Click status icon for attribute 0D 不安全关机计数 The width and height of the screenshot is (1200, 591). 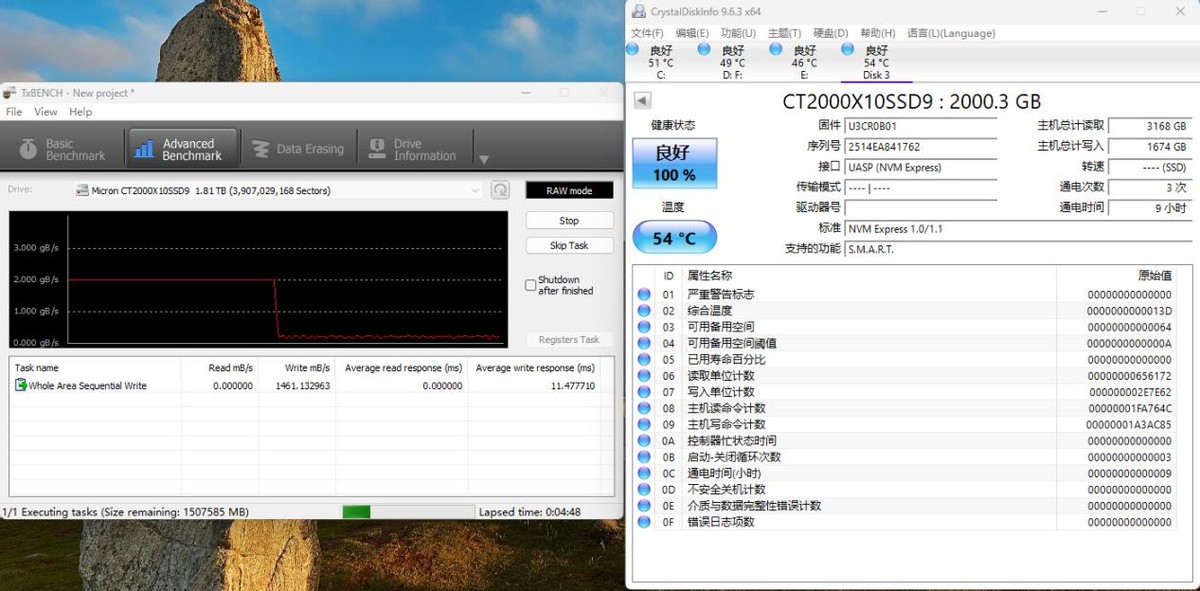click(x=644, y=489)
